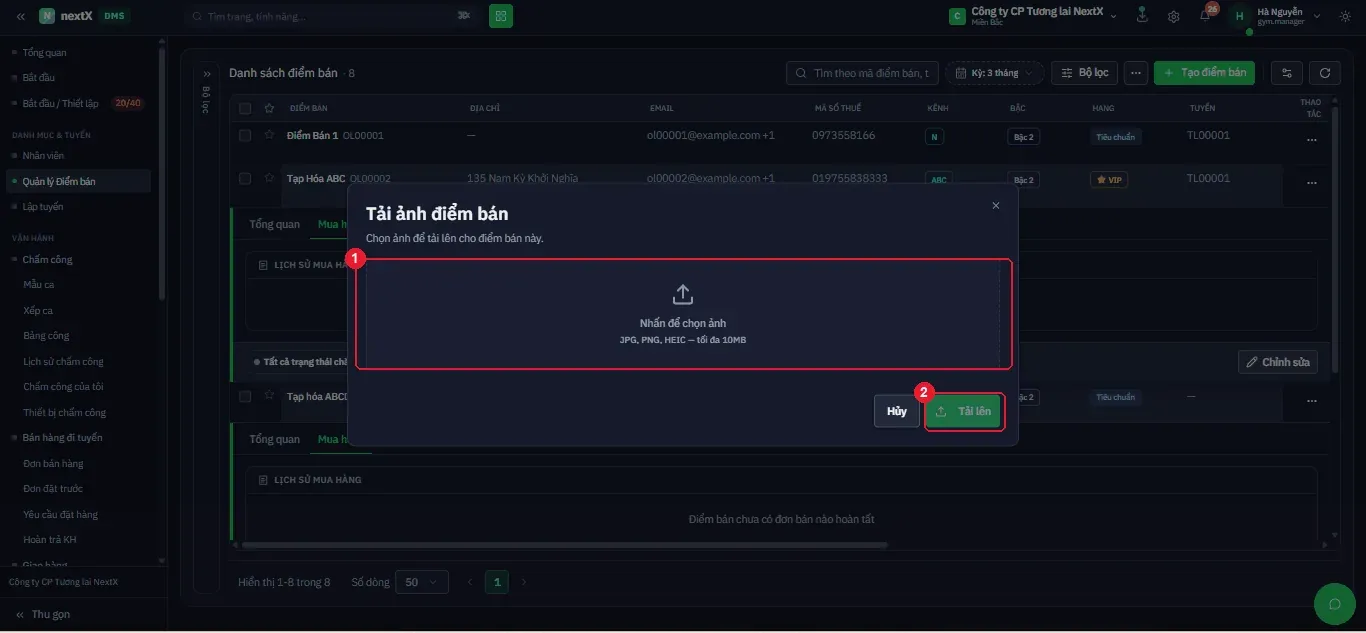The width and height of the screenshot is (1366, 633).
Task: Expand the vertical Bộ lọc filter panel chevron
Action: tap(206, 74)
